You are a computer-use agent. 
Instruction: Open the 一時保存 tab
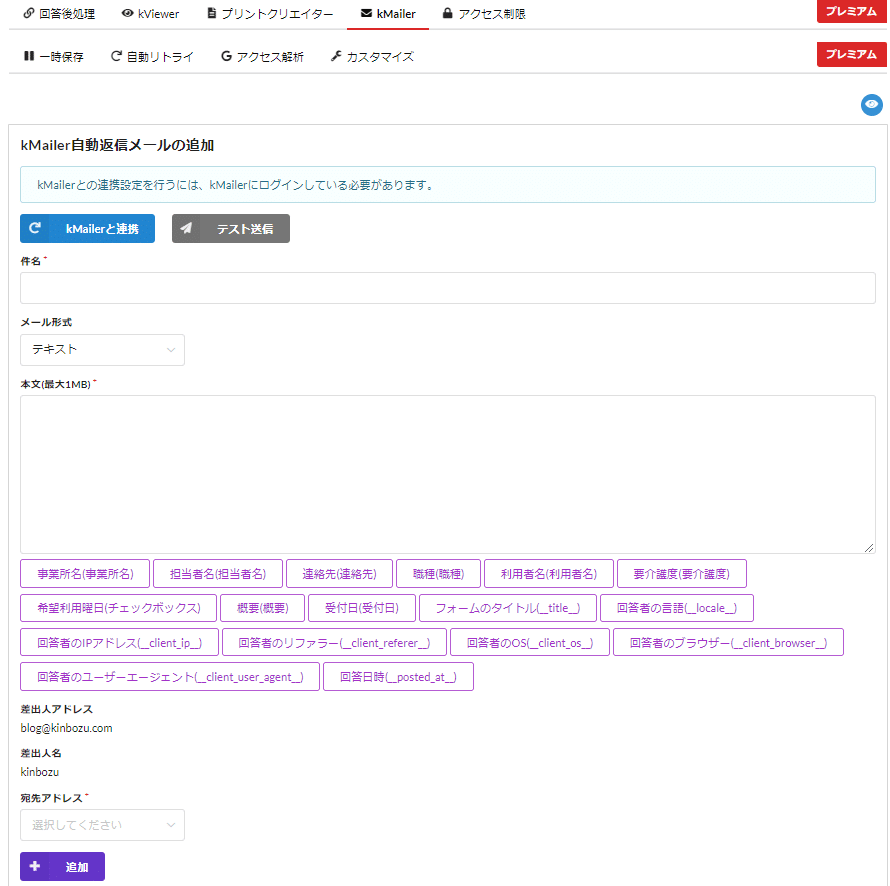[54, 57]
